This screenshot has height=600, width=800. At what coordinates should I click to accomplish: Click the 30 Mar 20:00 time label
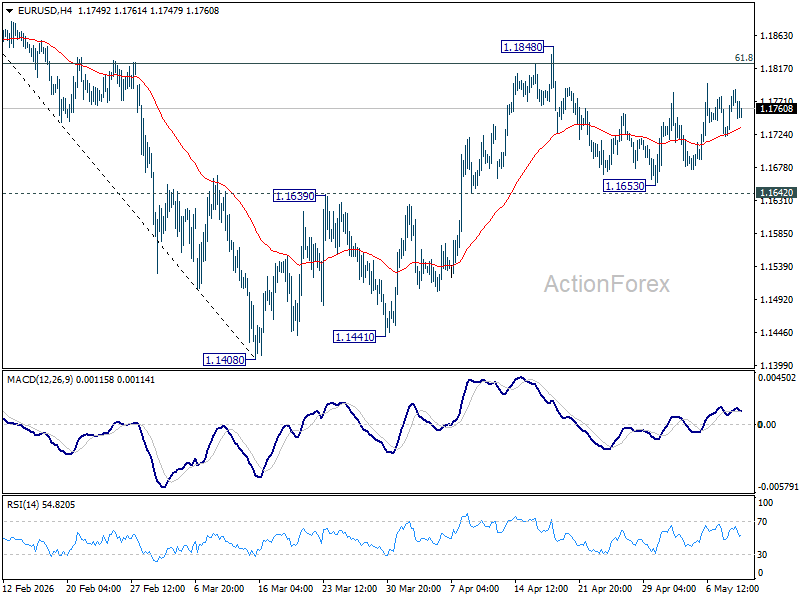(x=414, y=588)
